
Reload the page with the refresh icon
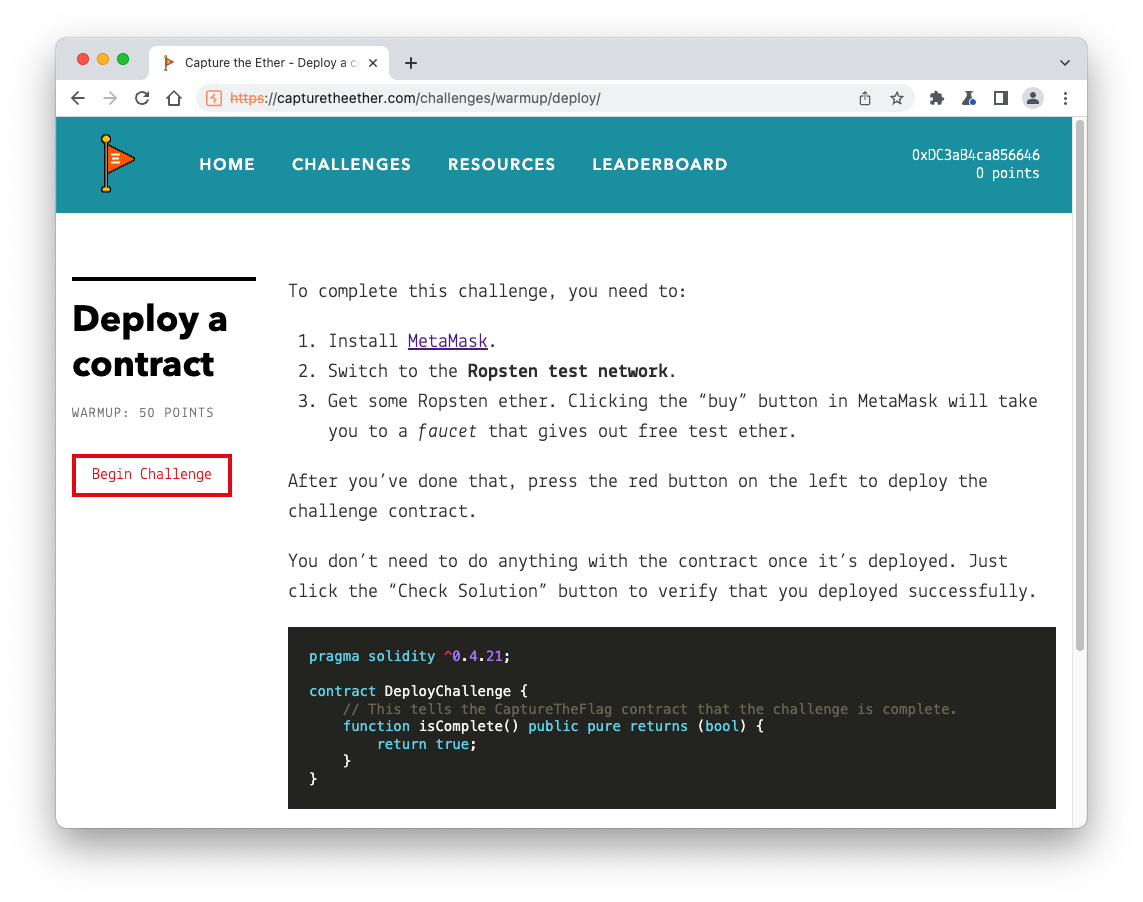click(142, 98)
